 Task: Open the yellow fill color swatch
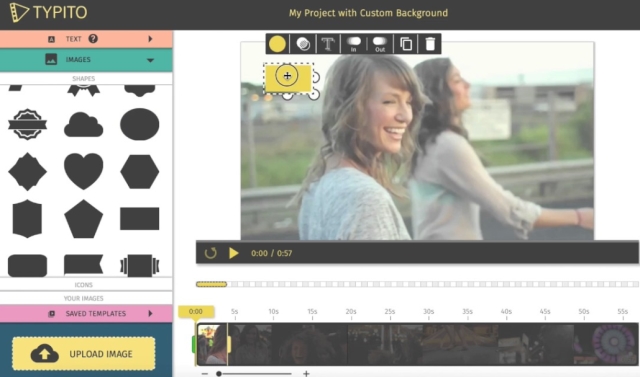[x=277, y=44]
